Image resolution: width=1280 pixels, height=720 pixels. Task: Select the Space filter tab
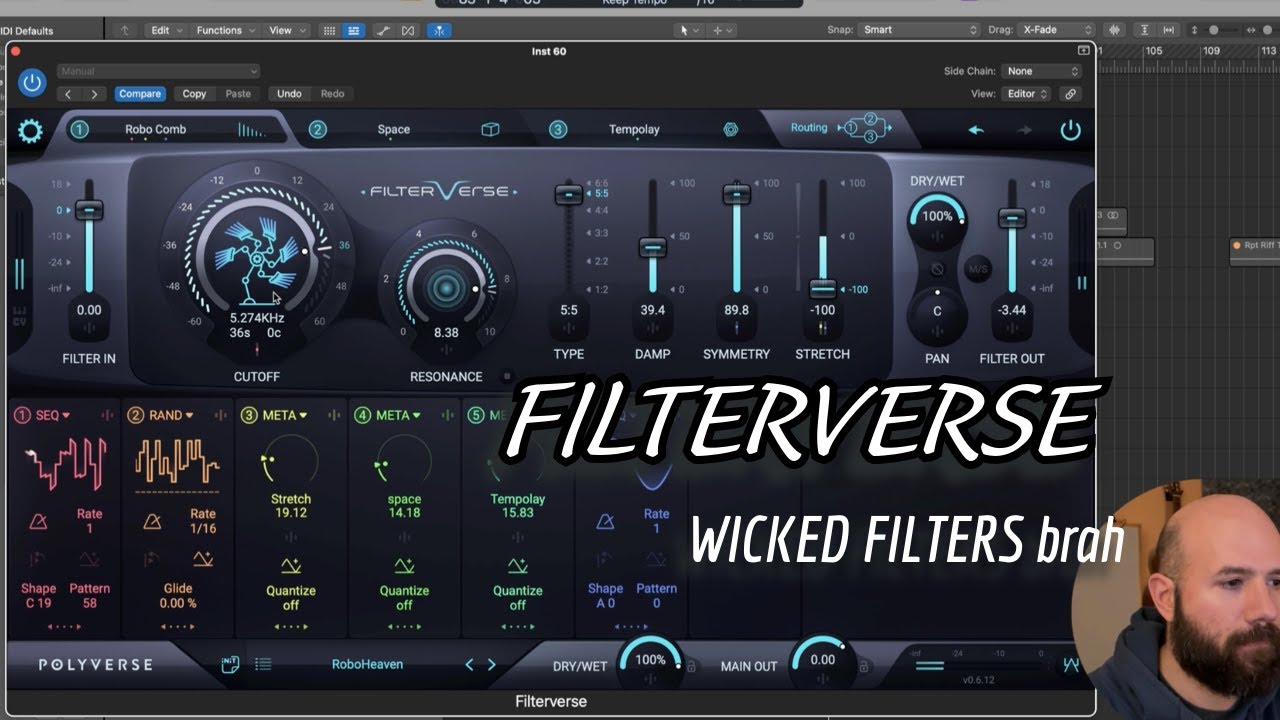tap(394, 129)
